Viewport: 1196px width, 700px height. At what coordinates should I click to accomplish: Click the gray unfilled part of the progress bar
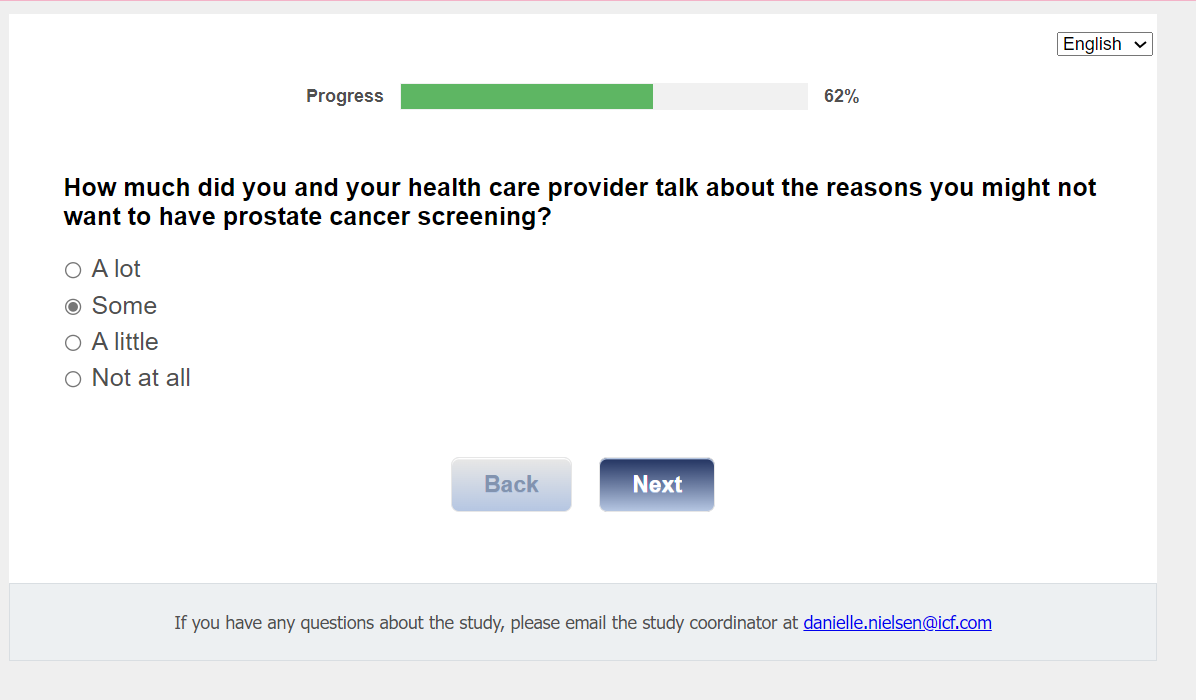tap(730, 96)
